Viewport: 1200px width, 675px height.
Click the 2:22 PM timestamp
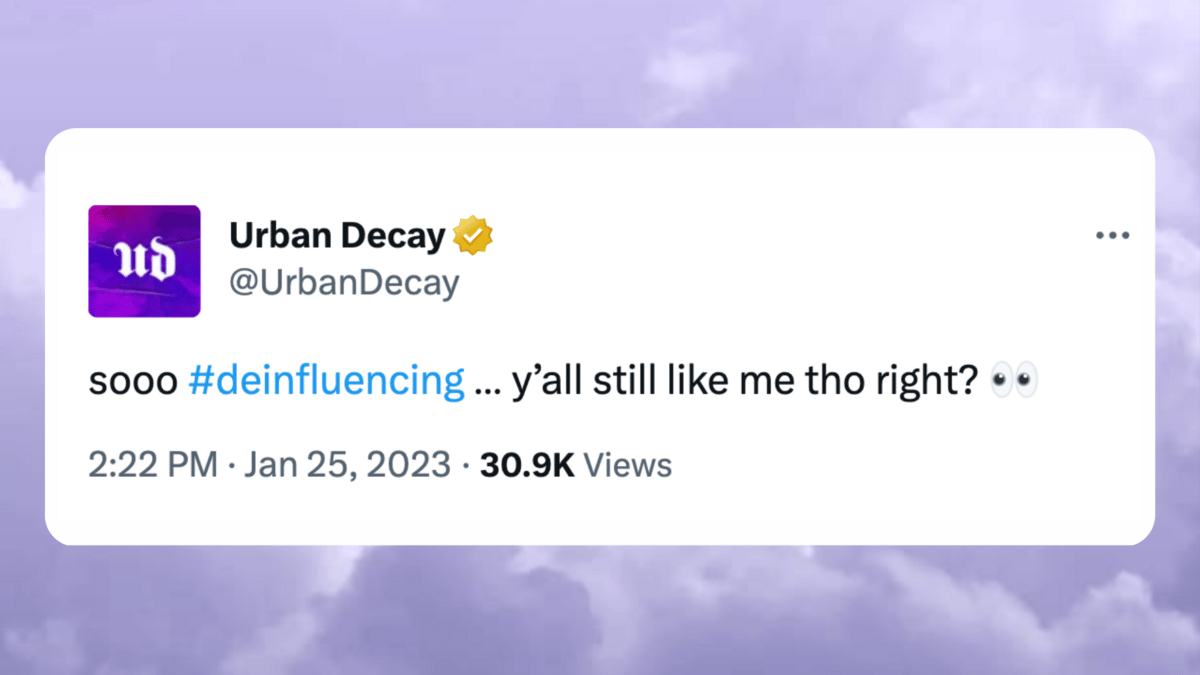(152, 465)
